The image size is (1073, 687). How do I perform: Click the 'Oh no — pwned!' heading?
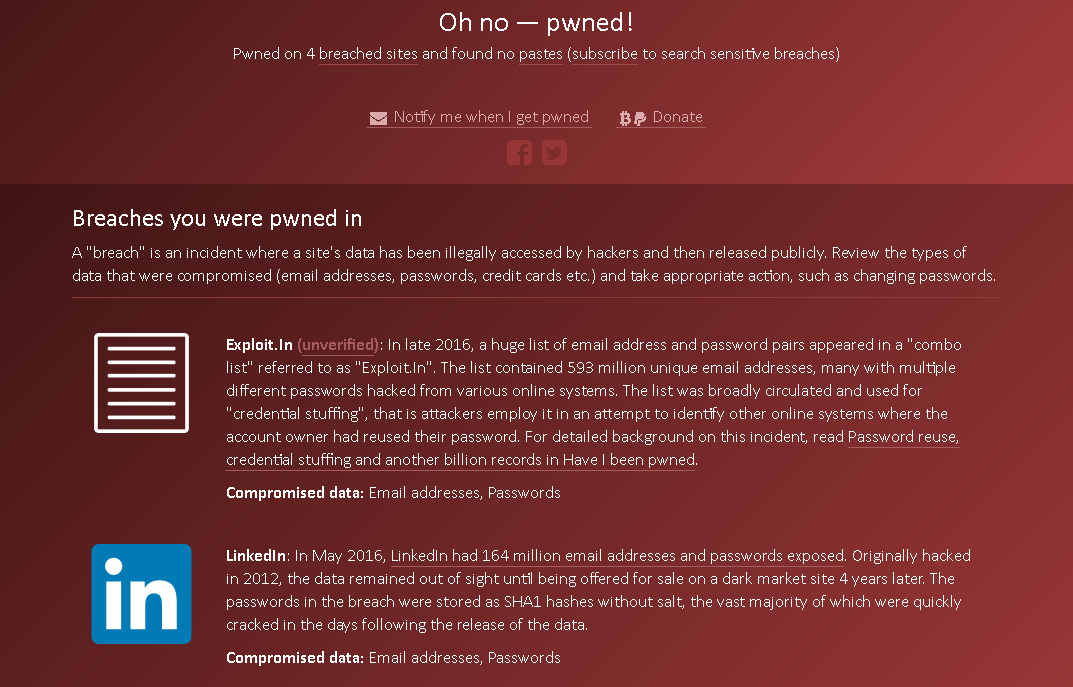tap(536, 21)
